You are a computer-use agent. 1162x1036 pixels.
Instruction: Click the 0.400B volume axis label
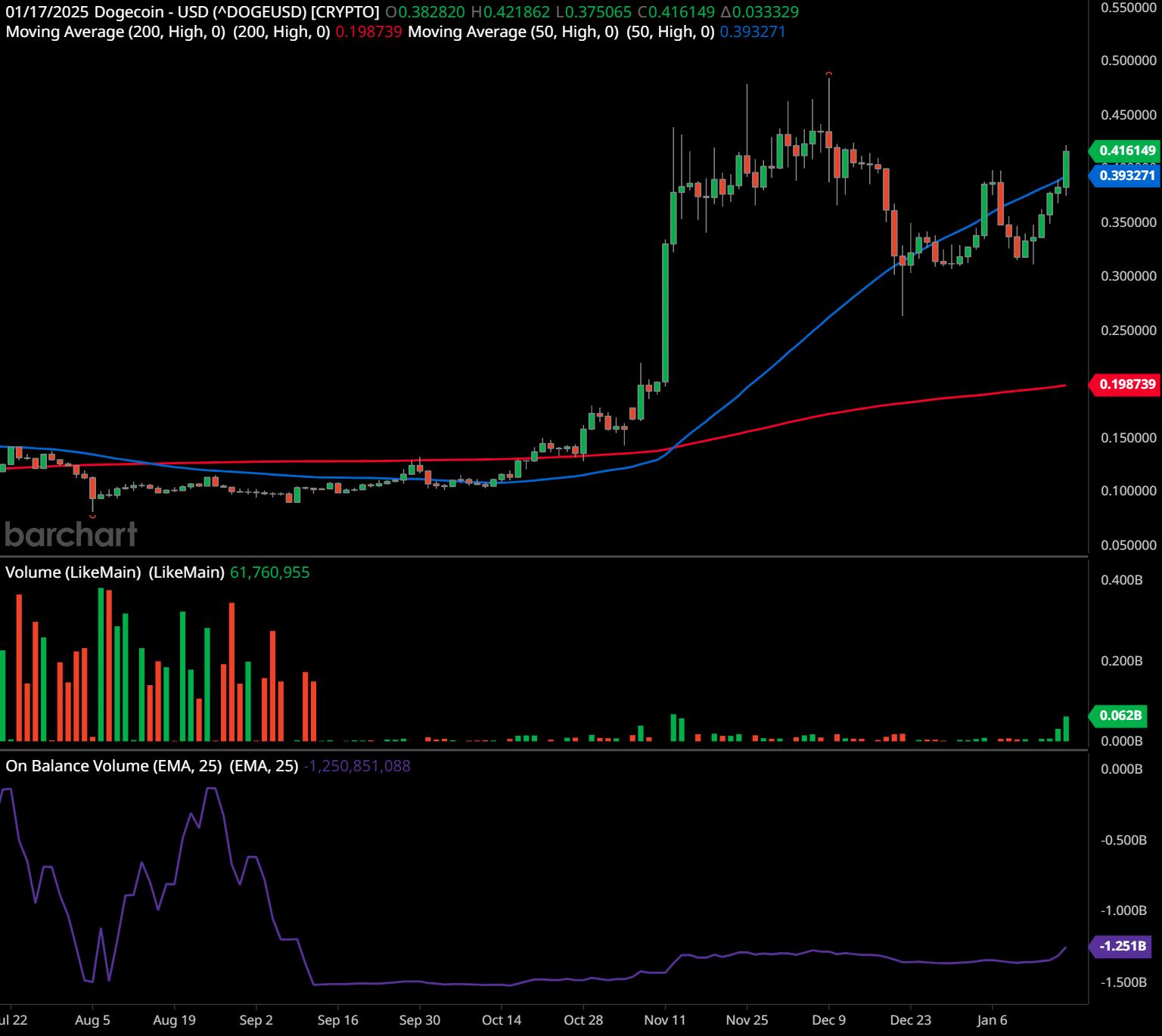(x=1121, y=580)
